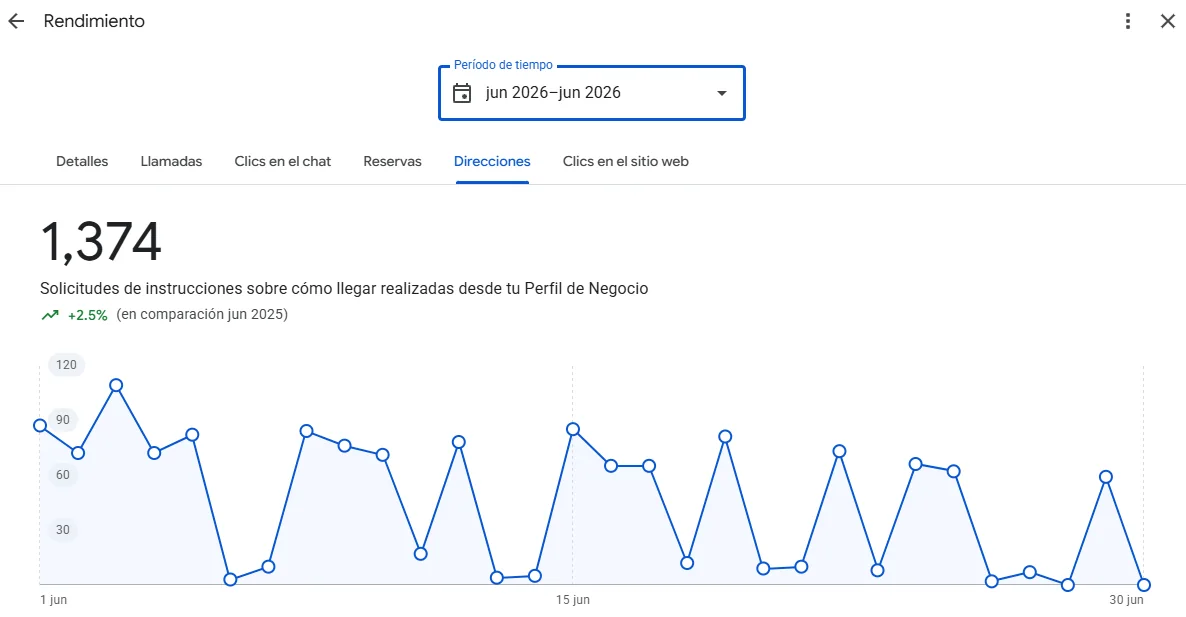Click the comparison text (en comparación jun 2025)
The image size is (1186, 617).
click(x=202, y=315)
